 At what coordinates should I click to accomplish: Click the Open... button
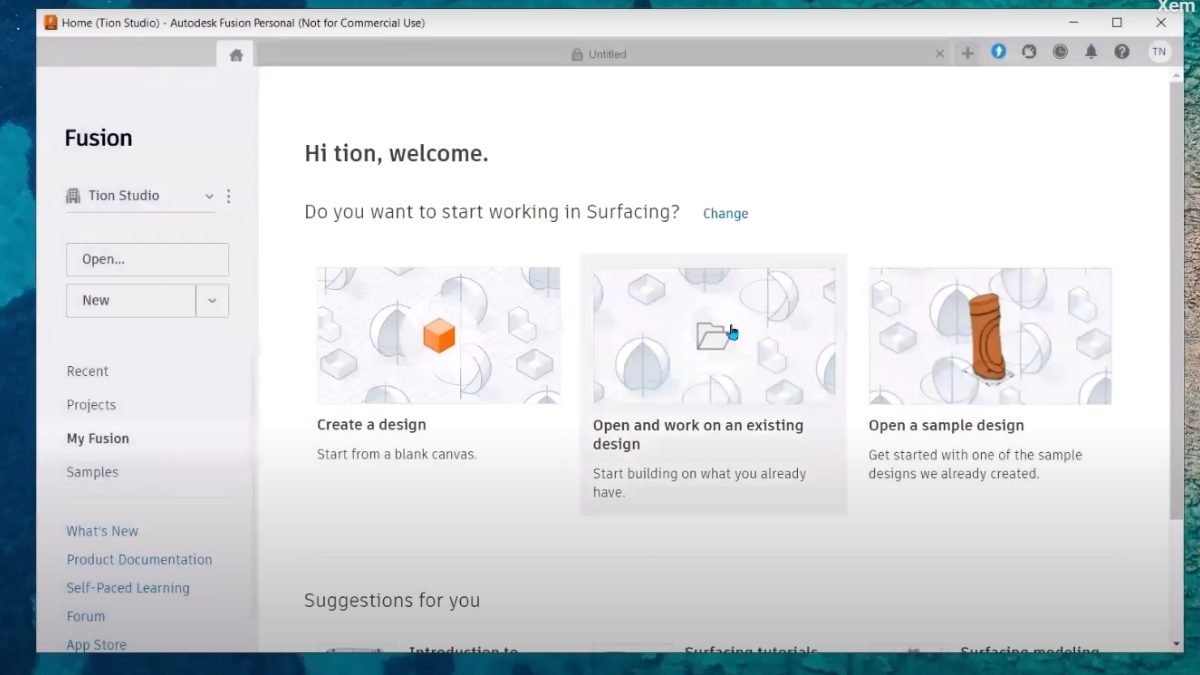pyautogui.click(x=147, y=259)
